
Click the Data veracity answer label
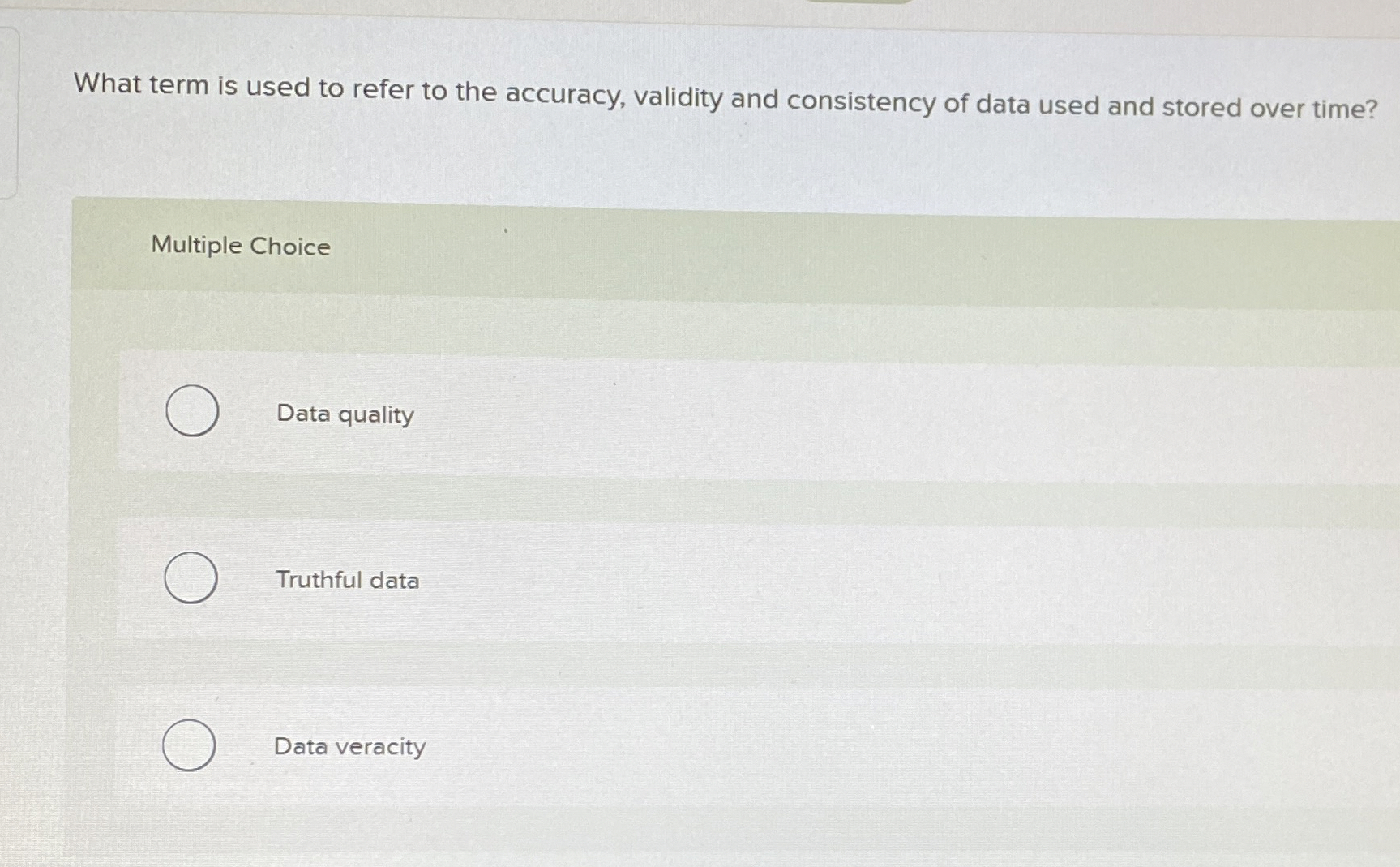[x=349, y=747]
